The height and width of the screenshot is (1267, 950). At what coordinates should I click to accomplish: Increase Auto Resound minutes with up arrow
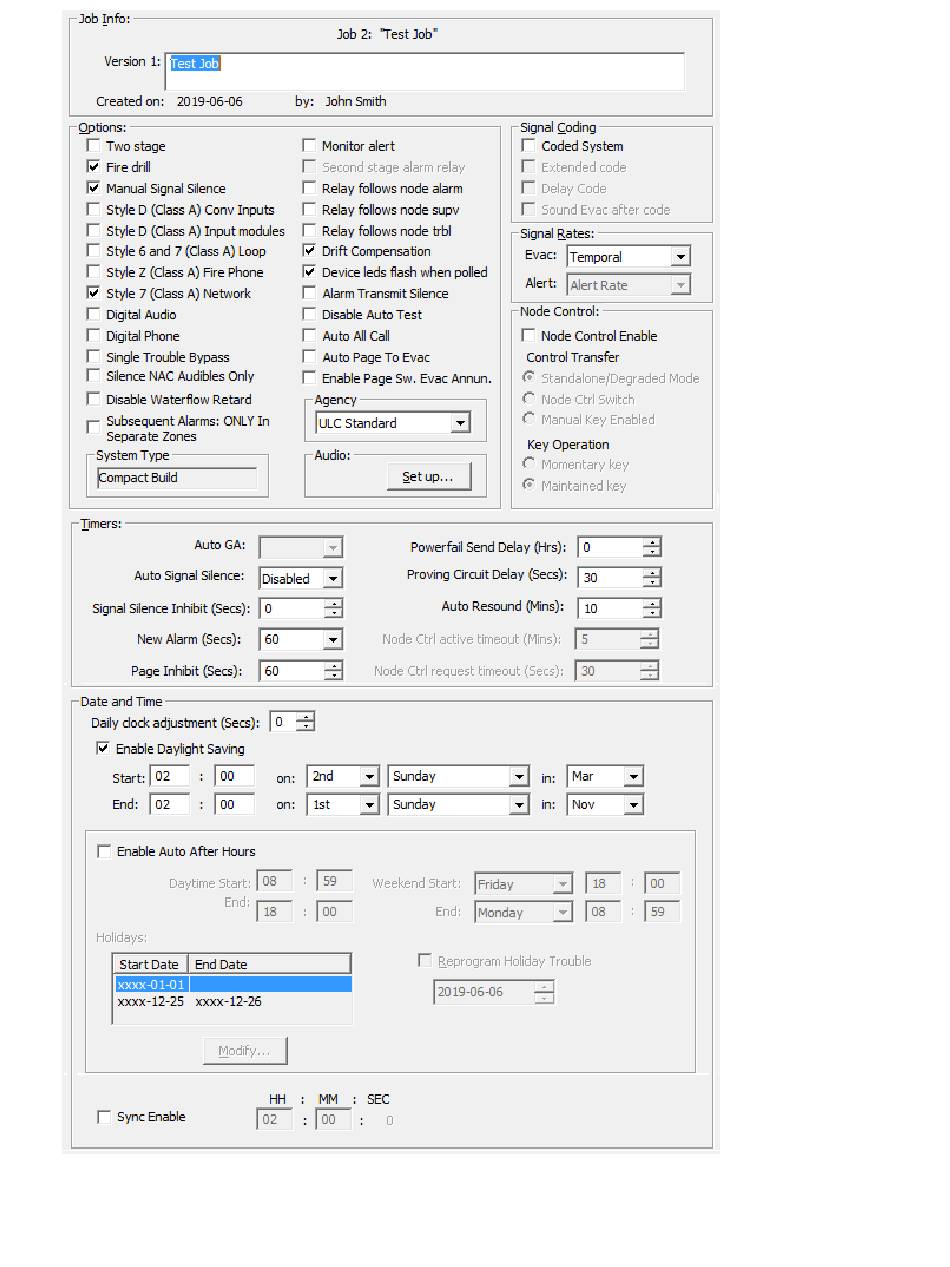tap(652, 603)
